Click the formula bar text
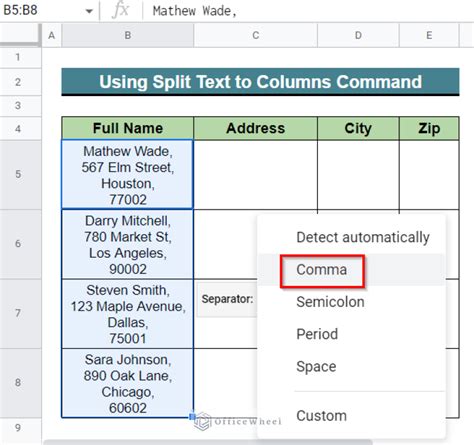This screenshot has width=474, height=445. tap(195, 11)
